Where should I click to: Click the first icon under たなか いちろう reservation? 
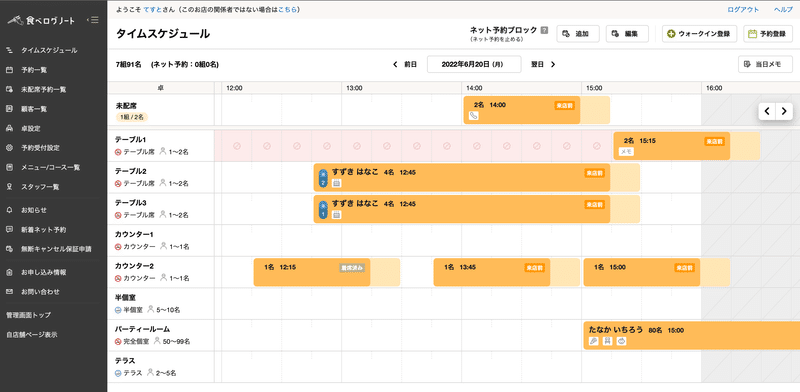(593, 341)
